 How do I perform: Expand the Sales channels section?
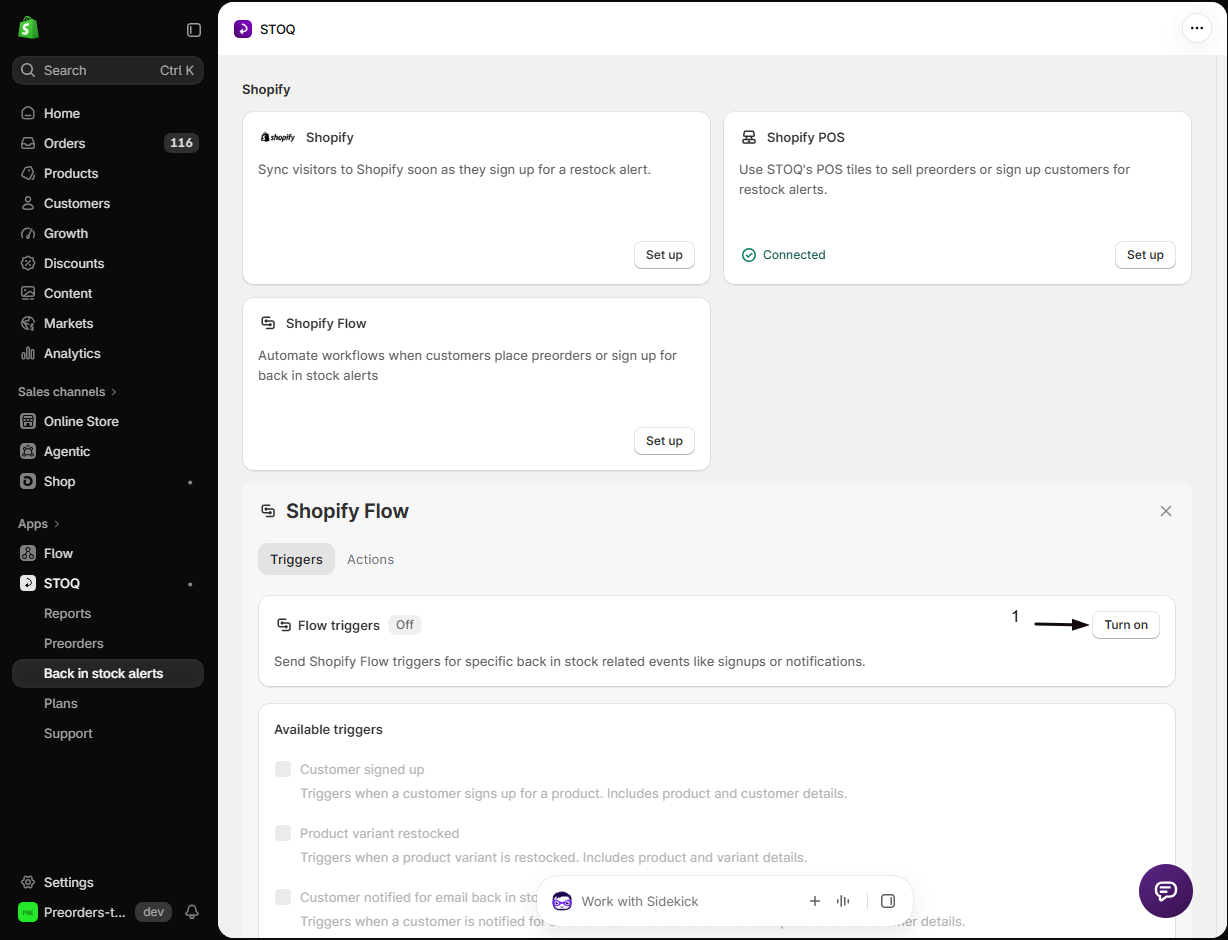pyautogui.click(x=67, y=392)
